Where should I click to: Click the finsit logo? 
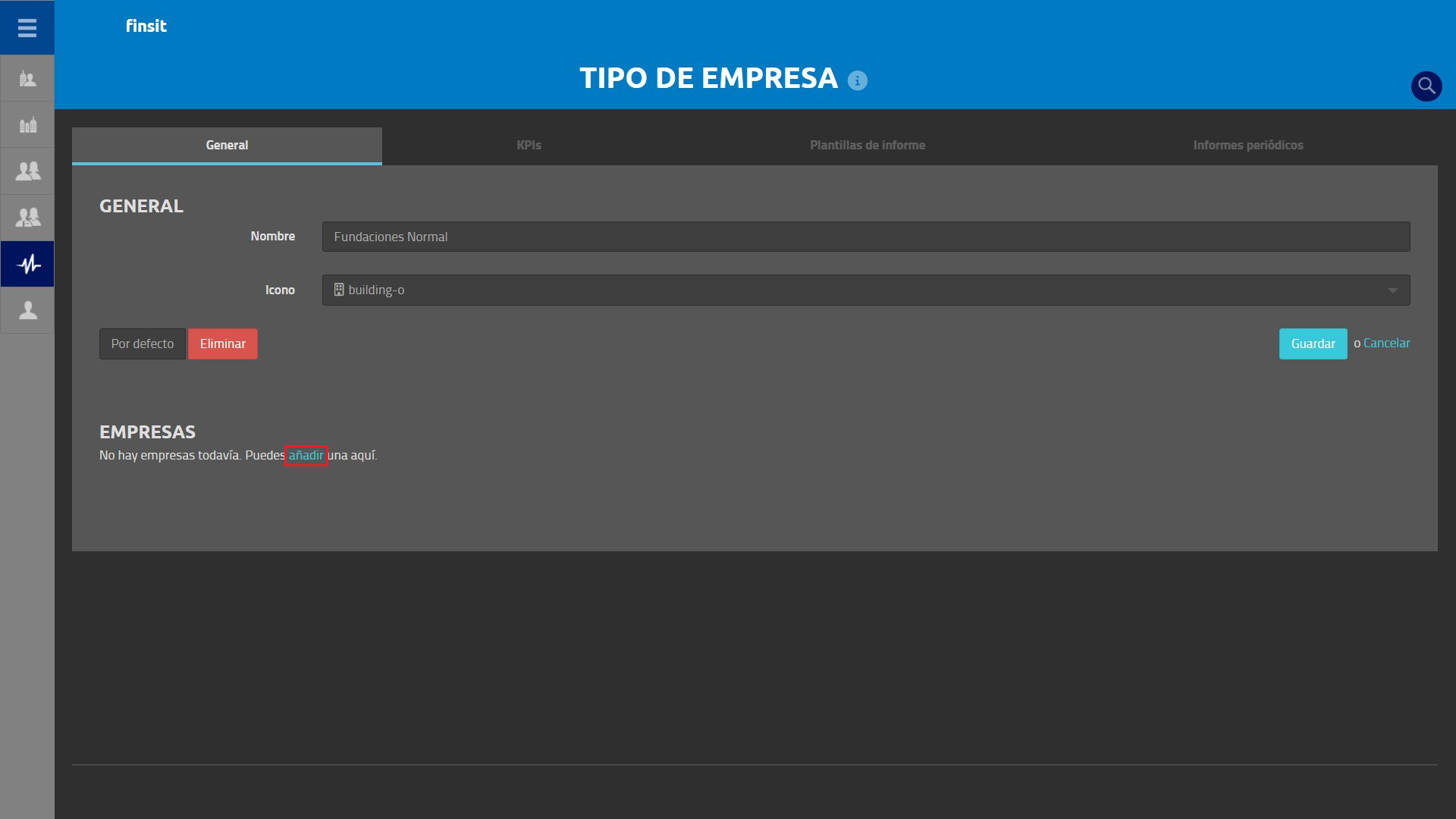click(146, 26)
